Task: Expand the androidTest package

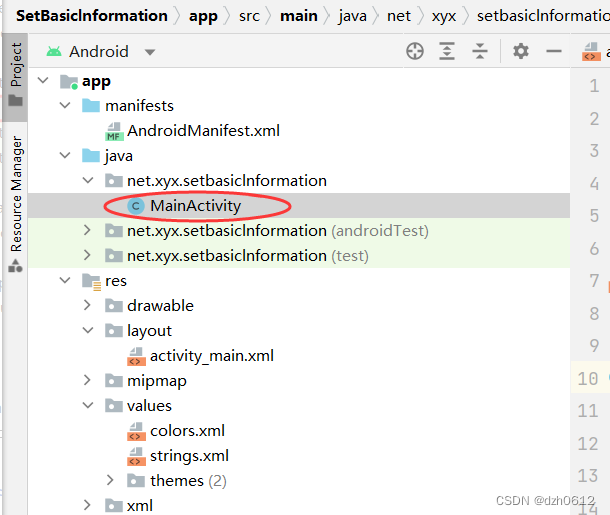Action: click(x=87, y=230)
